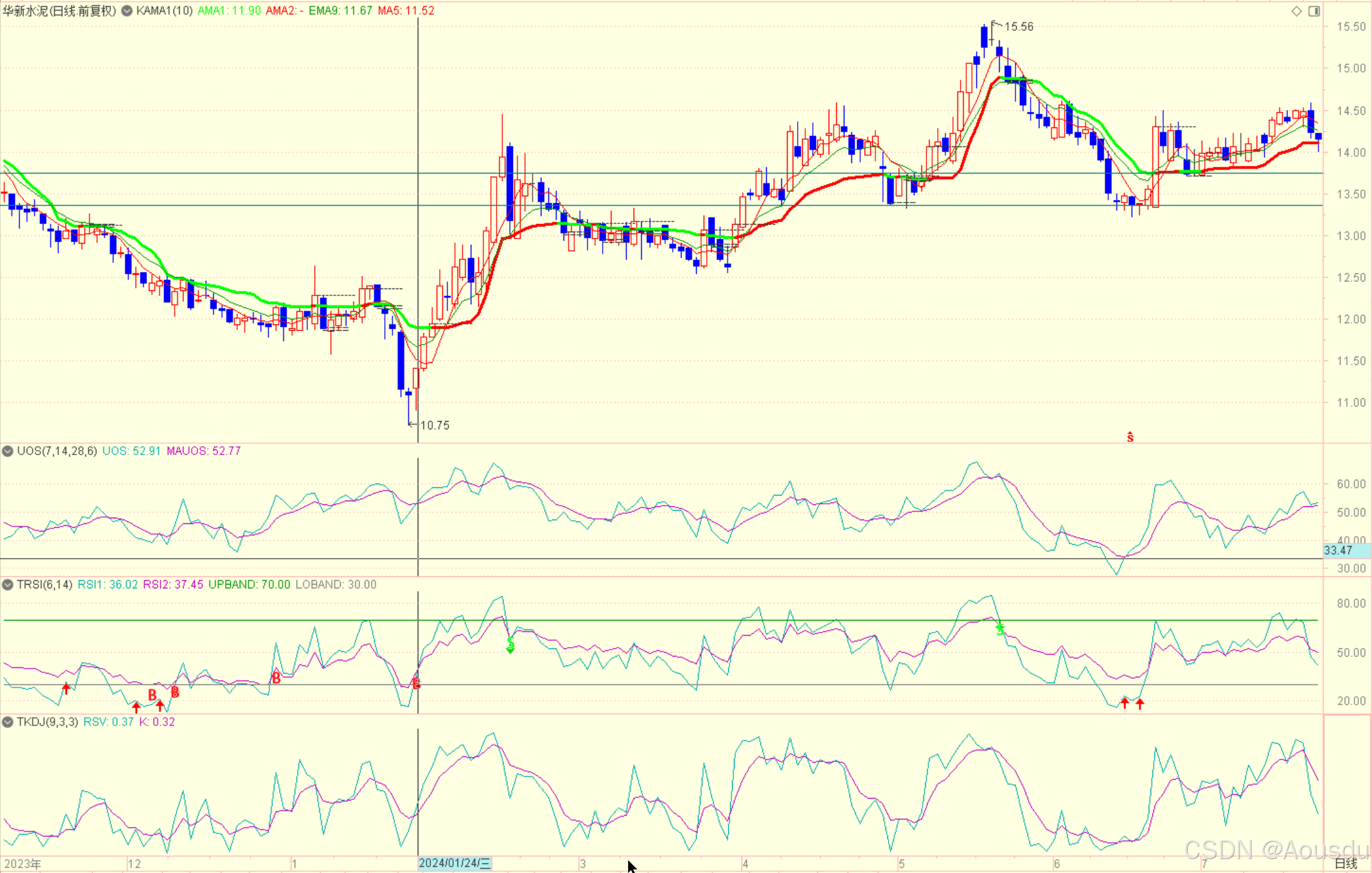Click the 日线 period label at bottom-right

(1345, 864)
